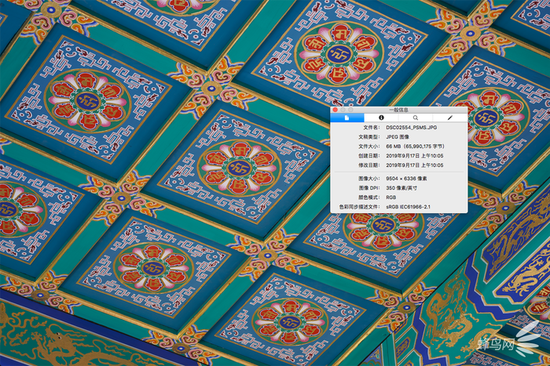Click the sRGB IEC61966-2.1 profile value
Image resolution: width=550 pixels, height=366 pixels.
[408, 207]
